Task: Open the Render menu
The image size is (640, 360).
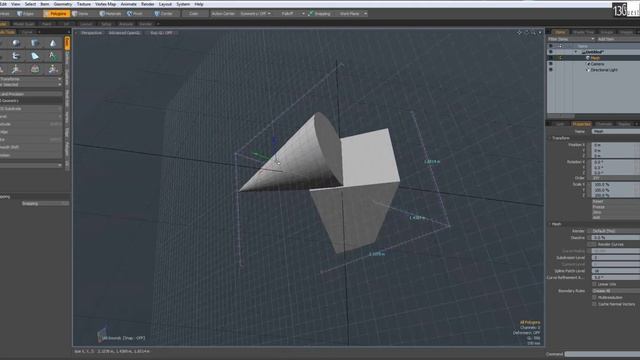Action: 147,4
